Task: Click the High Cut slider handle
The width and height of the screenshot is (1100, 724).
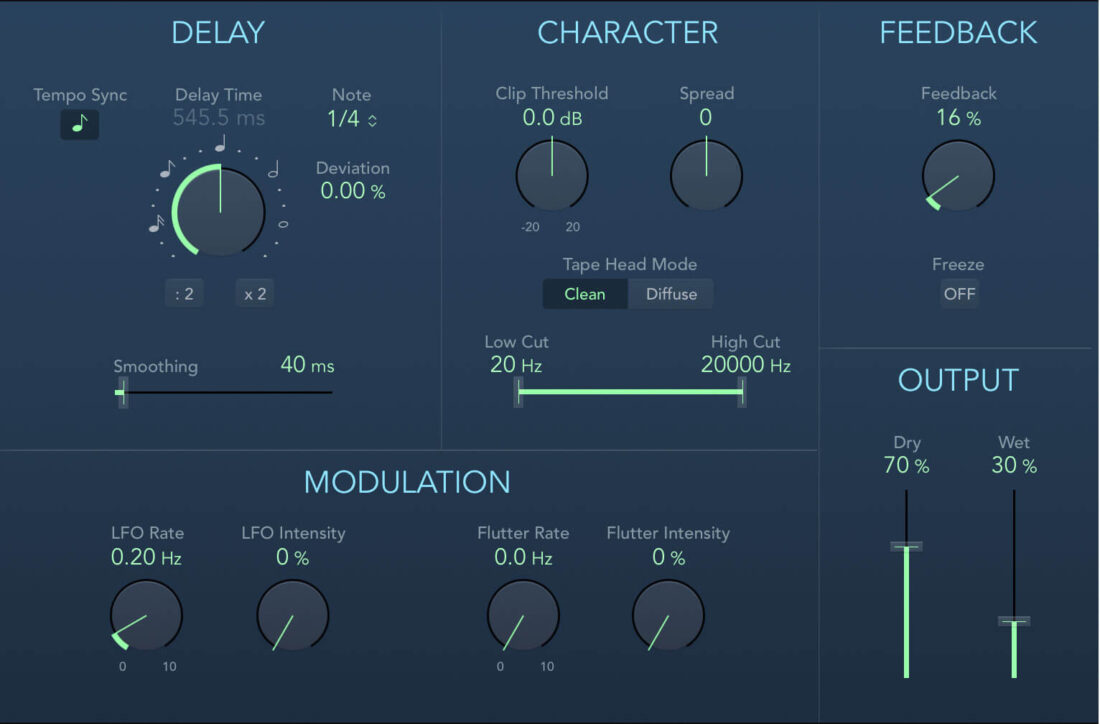Action: pyautogui.click(x=742, y=392)
